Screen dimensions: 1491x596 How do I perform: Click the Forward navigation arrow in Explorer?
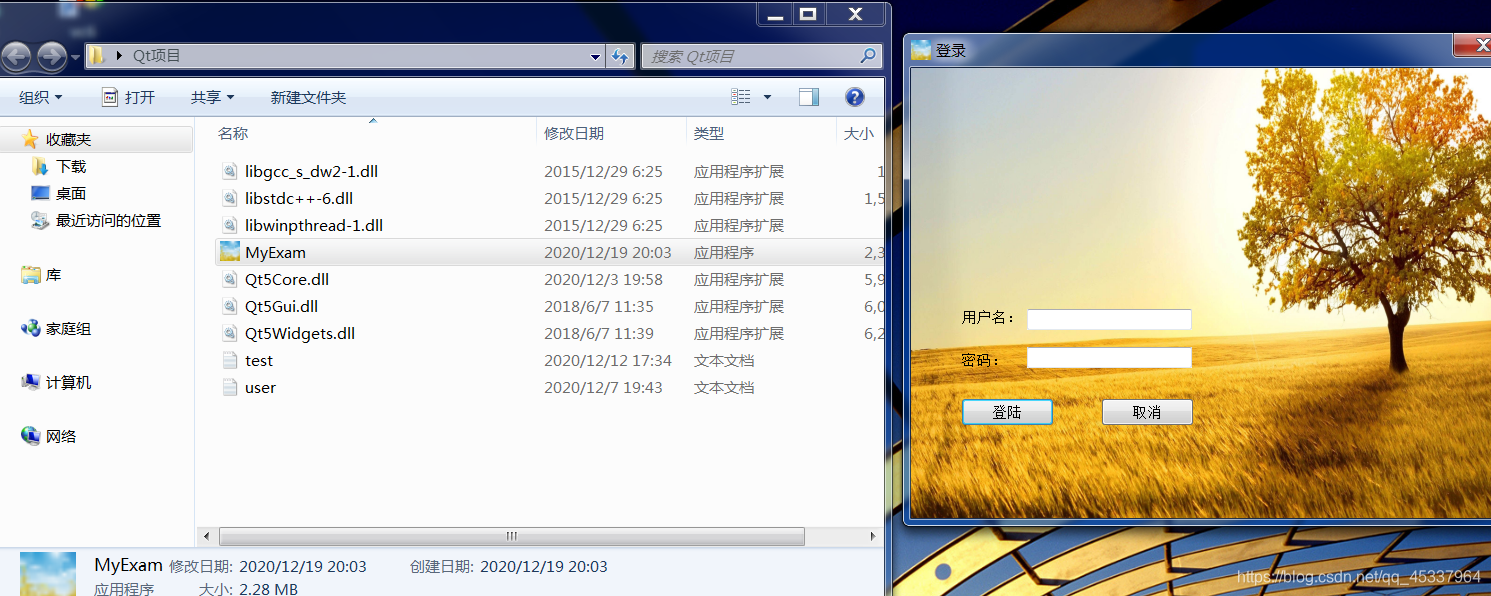click(x=51, y=57)
